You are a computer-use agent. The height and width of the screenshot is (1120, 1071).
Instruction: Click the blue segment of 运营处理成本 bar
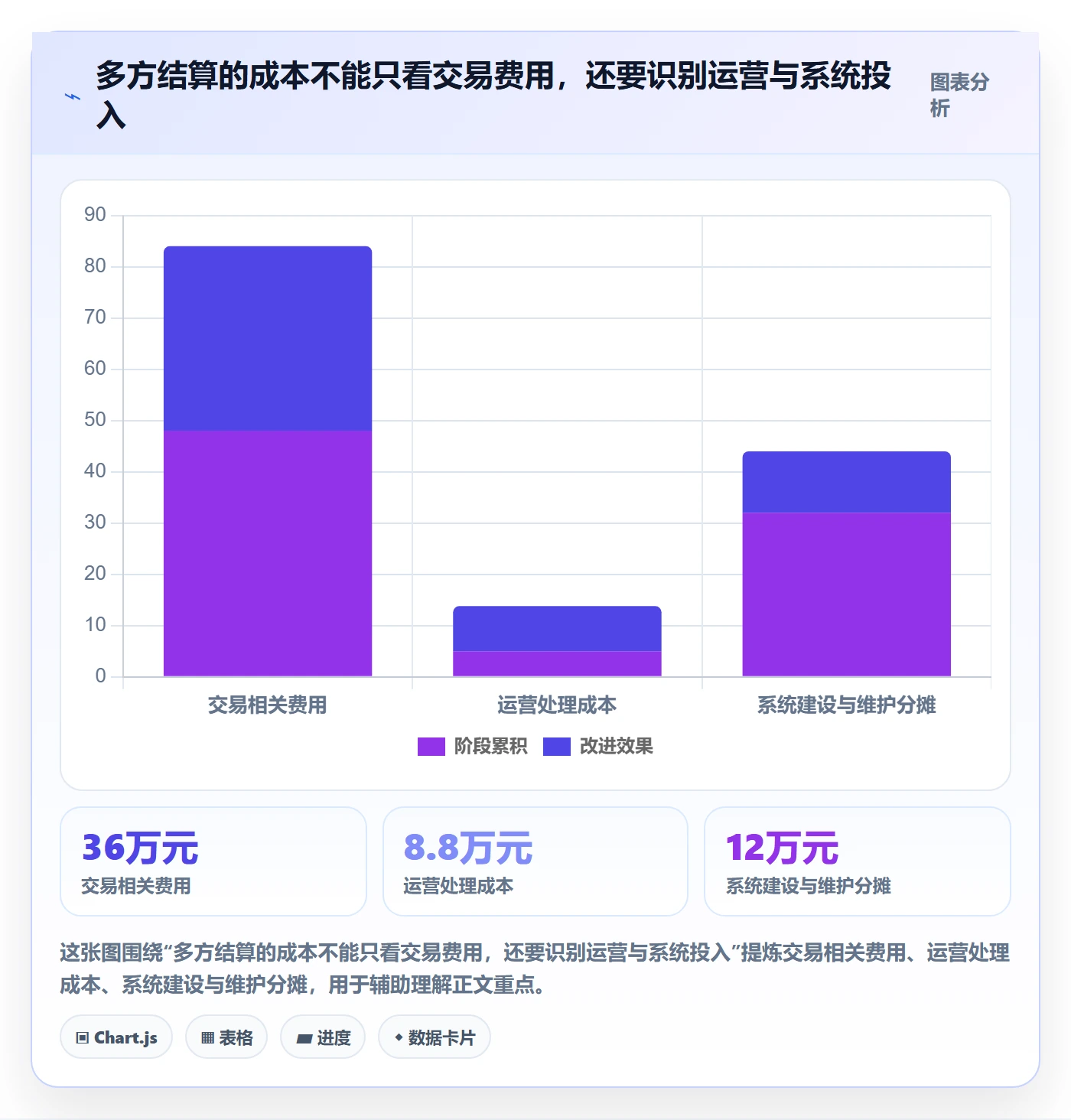[557, 629]
